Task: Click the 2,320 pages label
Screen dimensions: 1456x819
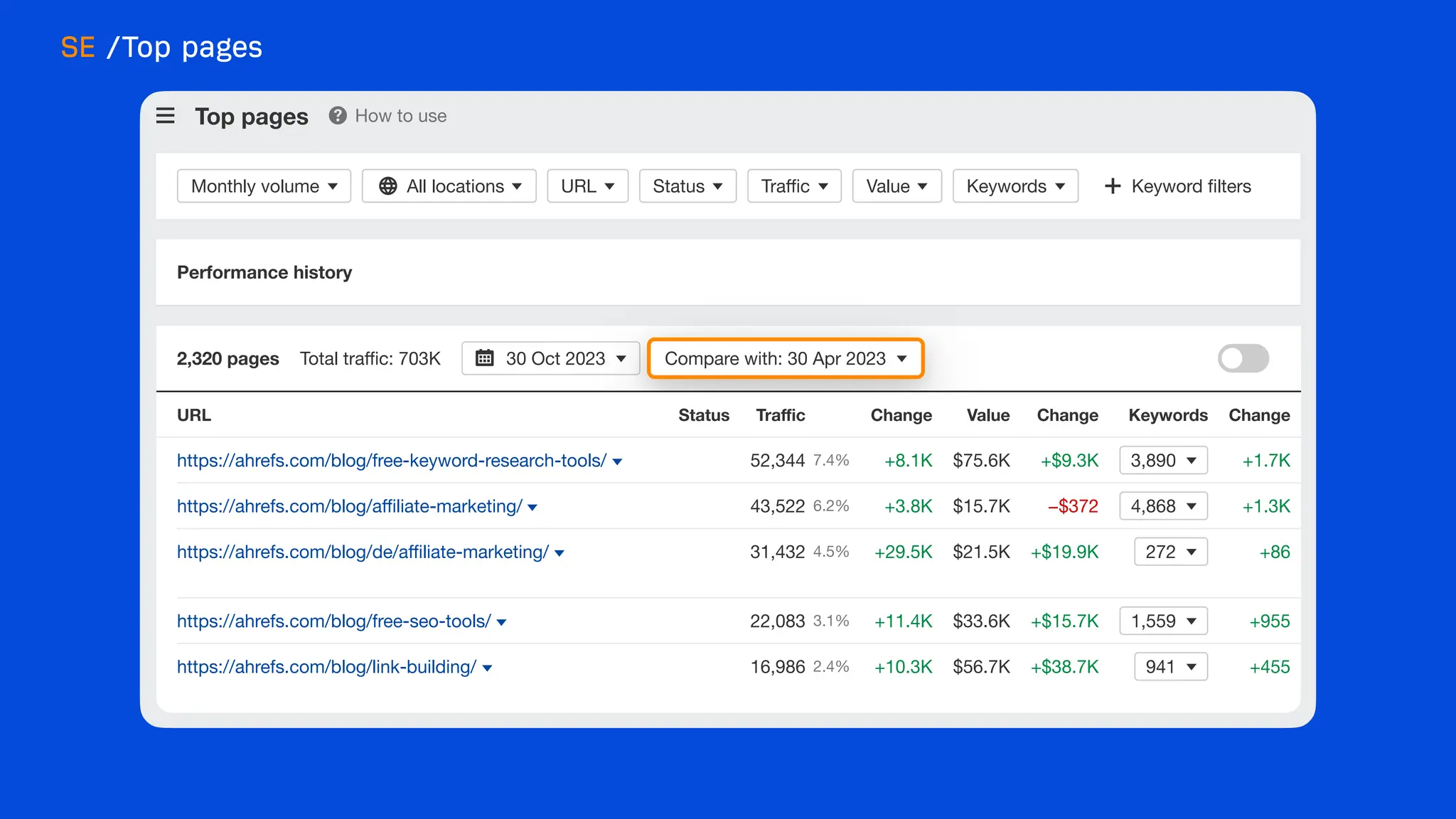Action: pos(227,358)
